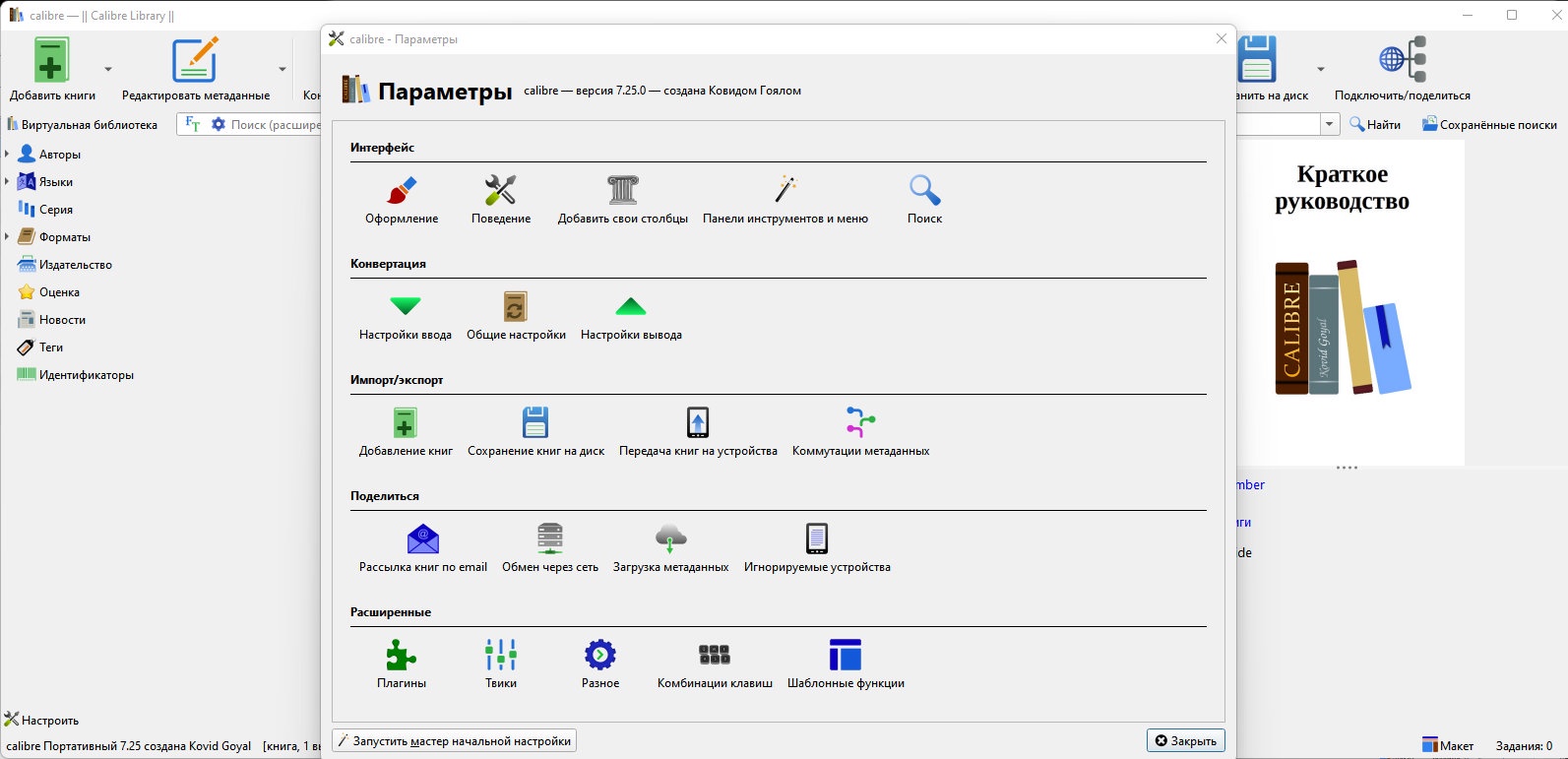Image resolution: width=1568 pixels, height=759 pixels.
Task: Open the Оформление appearance settings
Action: point(402,200)
